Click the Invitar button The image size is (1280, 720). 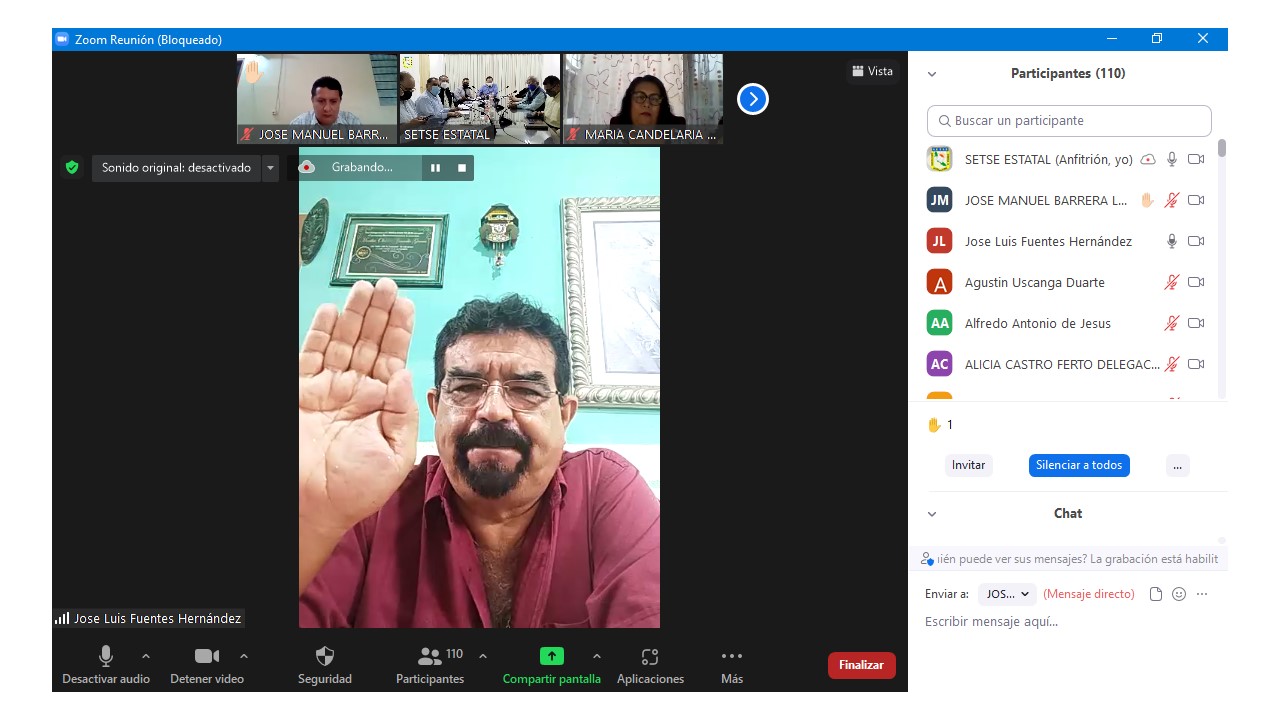pos(968,465)
